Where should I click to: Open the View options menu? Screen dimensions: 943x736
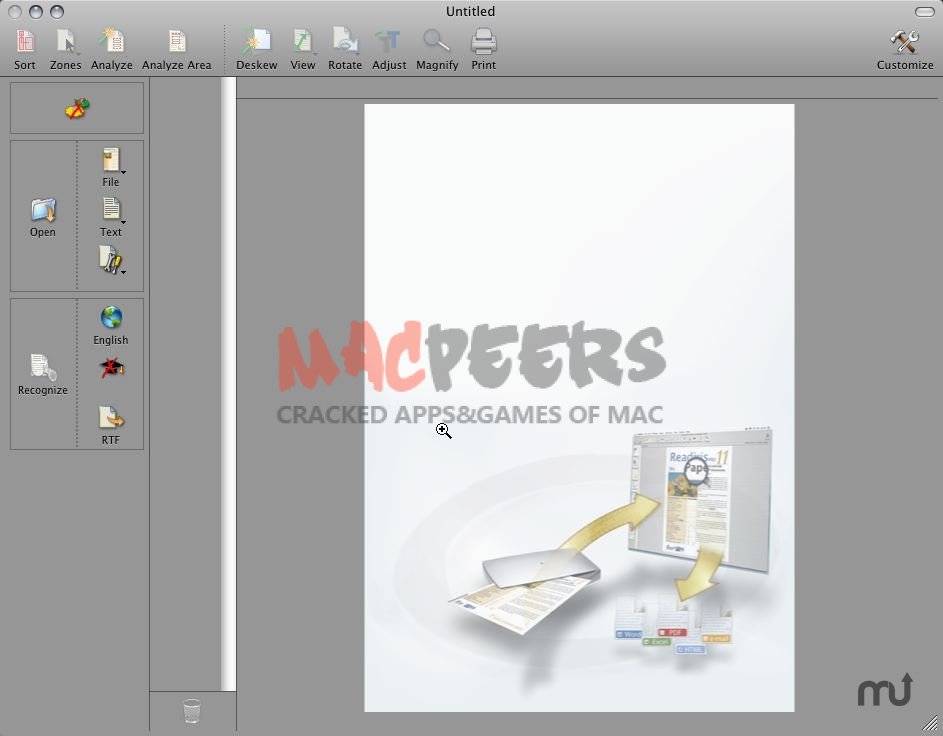(x=303, y=48)
